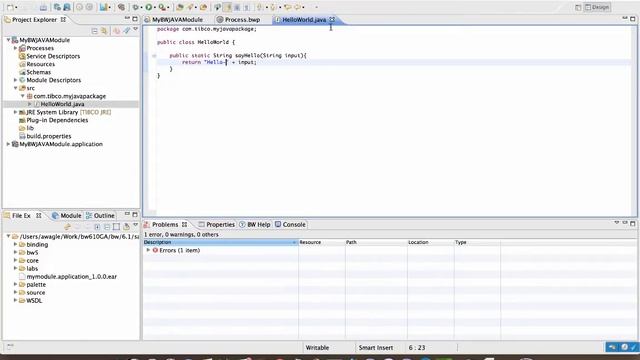The image size is (640, 360).
Task: Sort by Location column header
Action: click(x=430, y=242)
